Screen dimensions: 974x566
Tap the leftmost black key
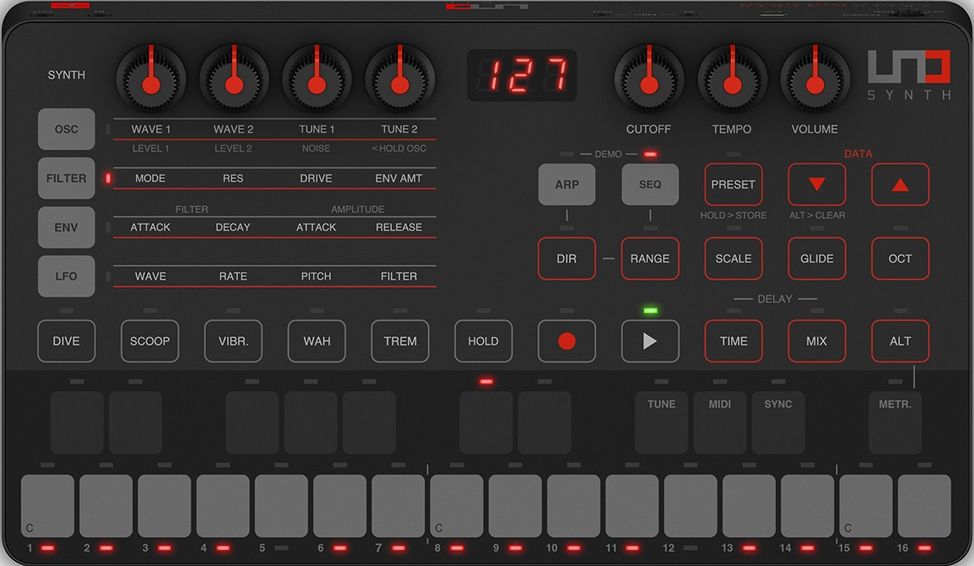pyautogui.click(x=77, y=422)
